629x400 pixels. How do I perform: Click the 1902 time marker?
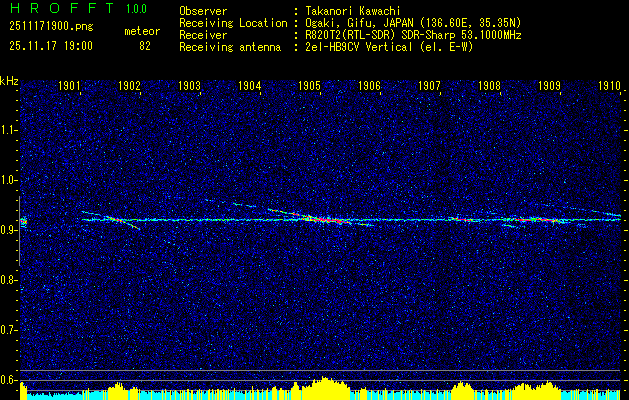point(130,85)
